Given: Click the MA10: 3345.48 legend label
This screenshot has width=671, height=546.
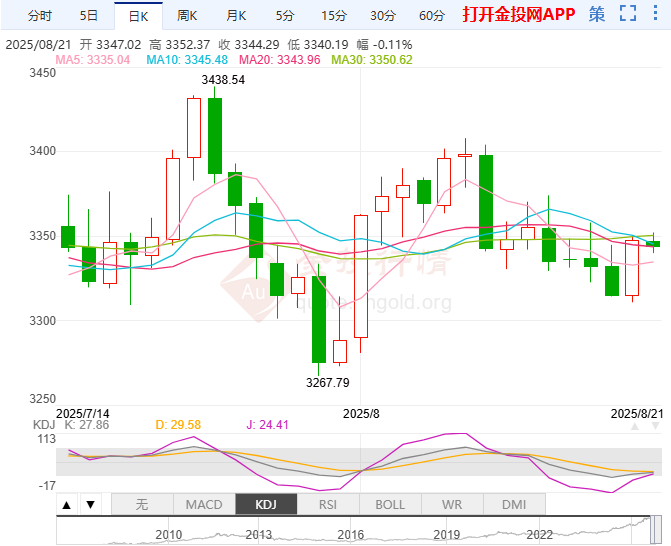Looking at the screenshot, I should 187,59.
